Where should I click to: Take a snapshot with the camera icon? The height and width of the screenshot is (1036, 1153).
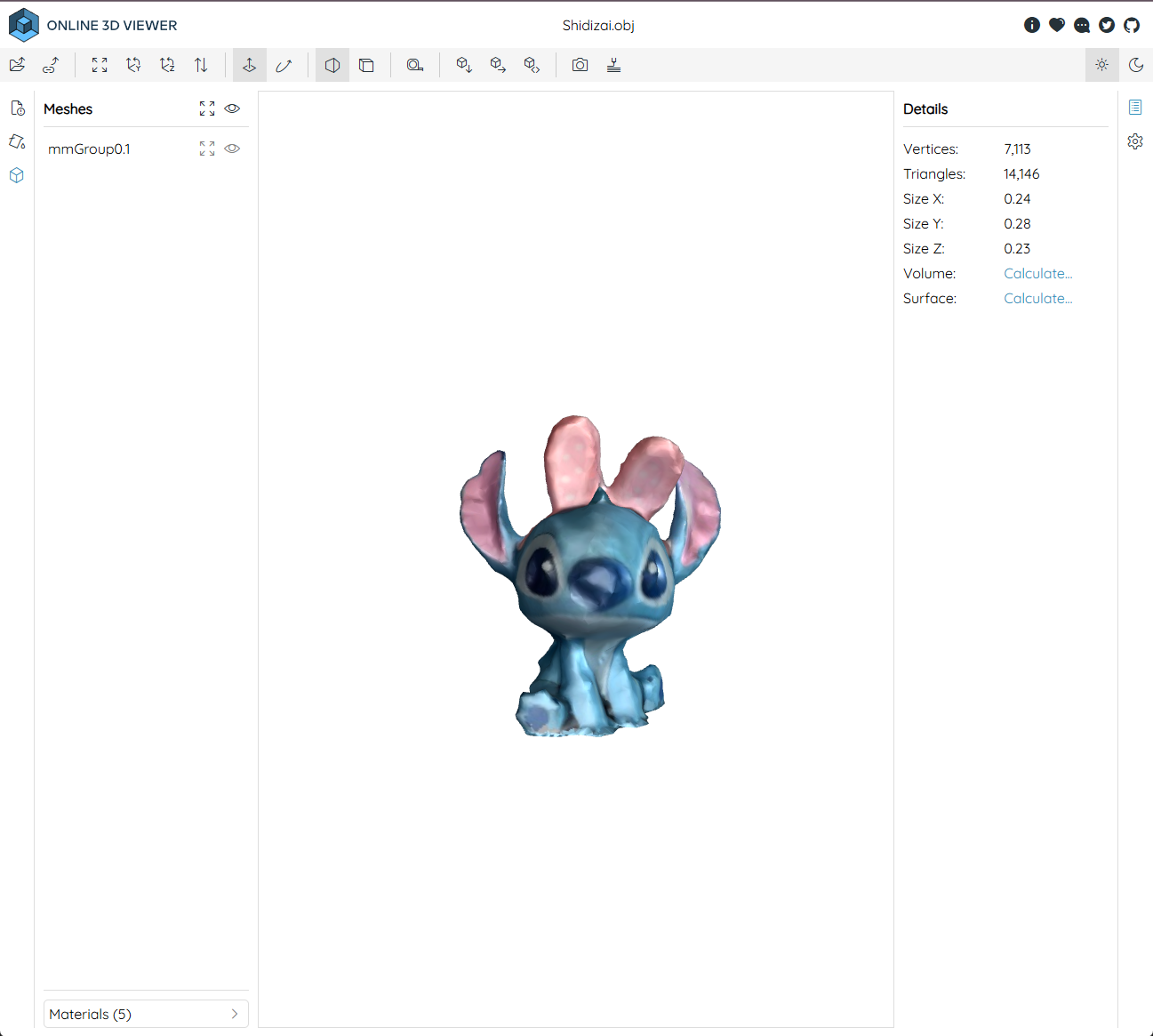(x=580, y=65)
